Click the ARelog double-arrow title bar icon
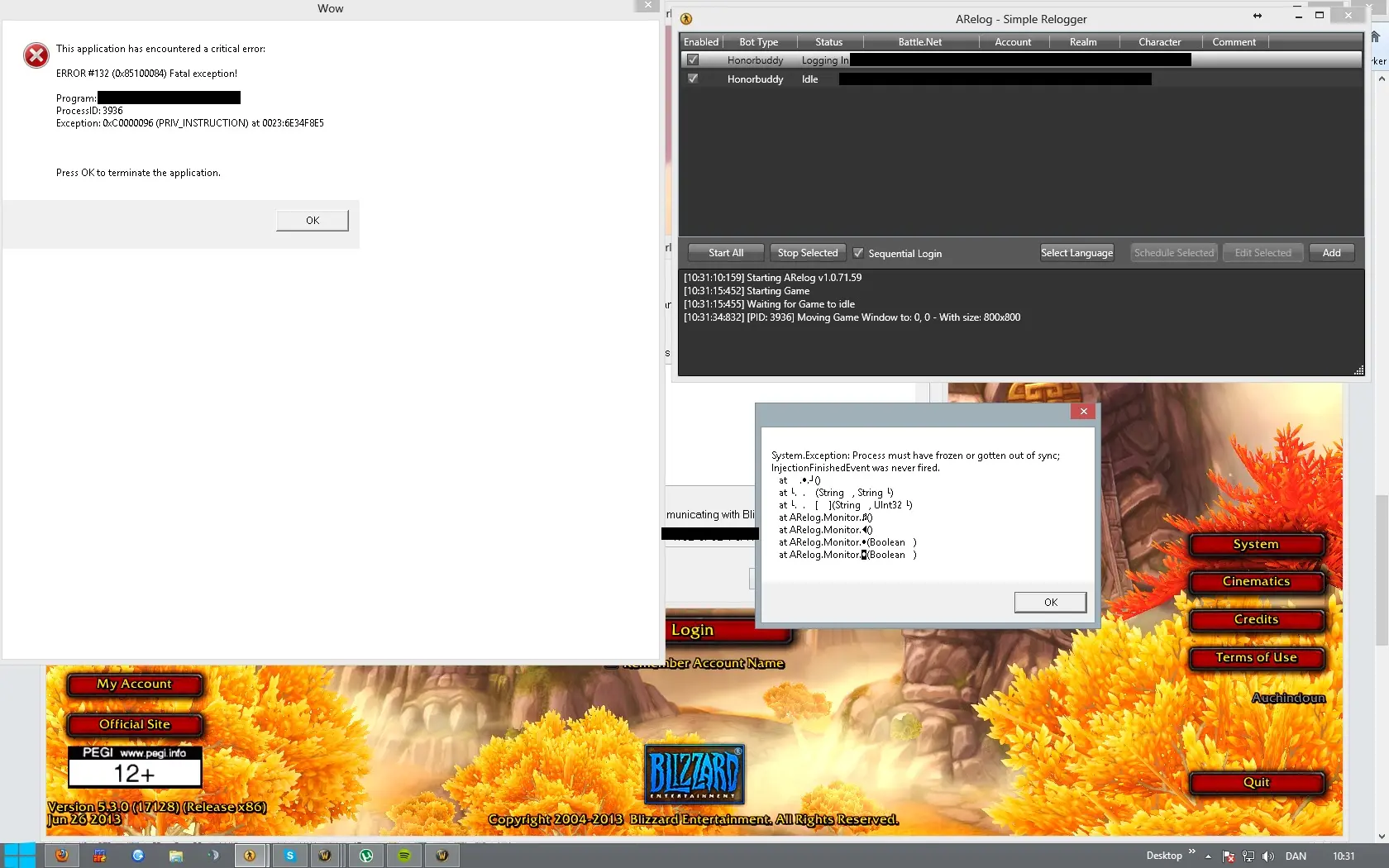The height and width of the screenshot is (868, 1389). click(1258, 16)
